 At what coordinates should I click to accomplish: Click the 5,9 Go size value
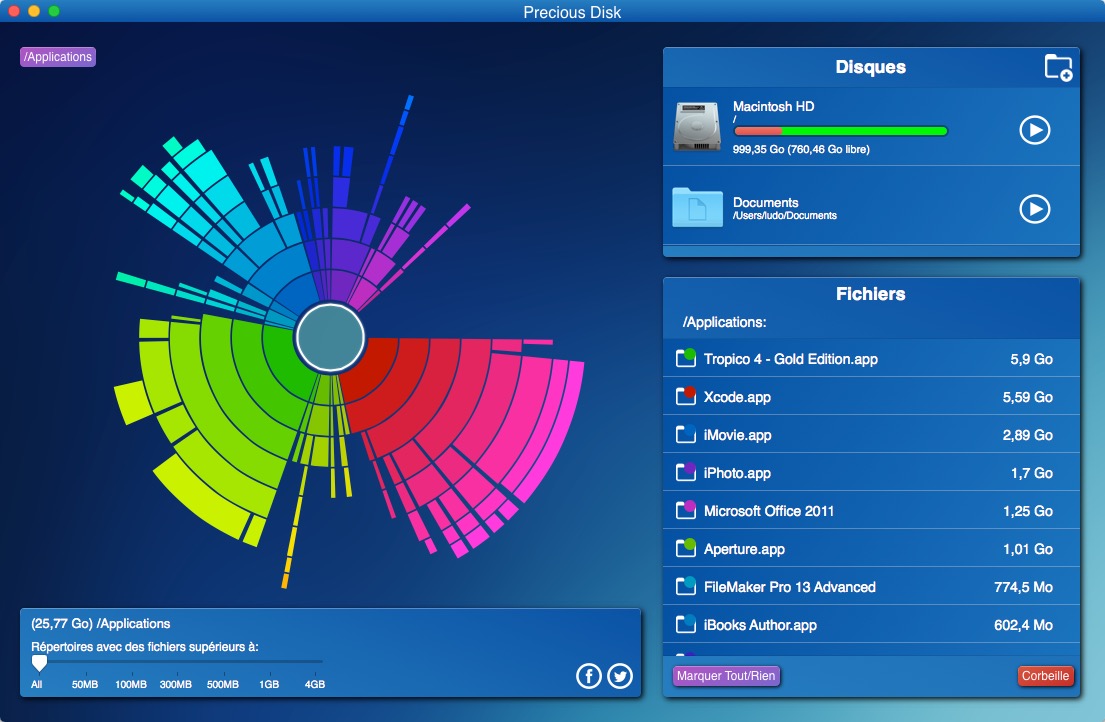coord(1032,359)
